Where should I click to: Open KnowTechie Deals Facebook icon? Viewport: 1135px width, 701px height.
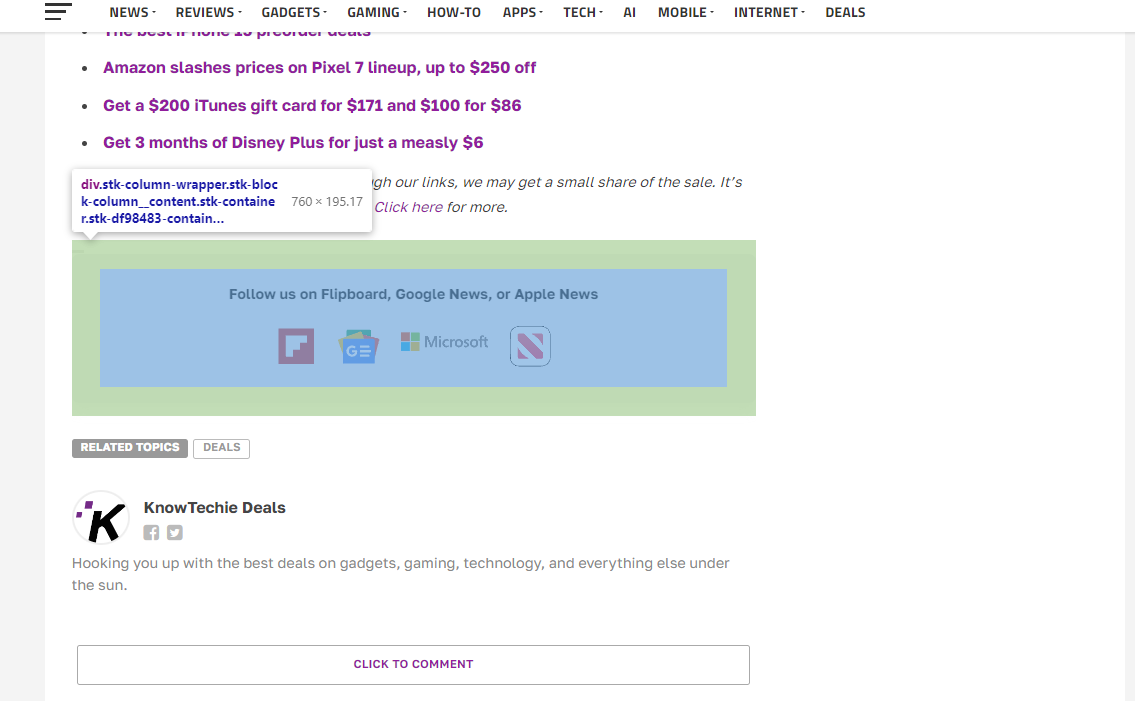[151, 533]
